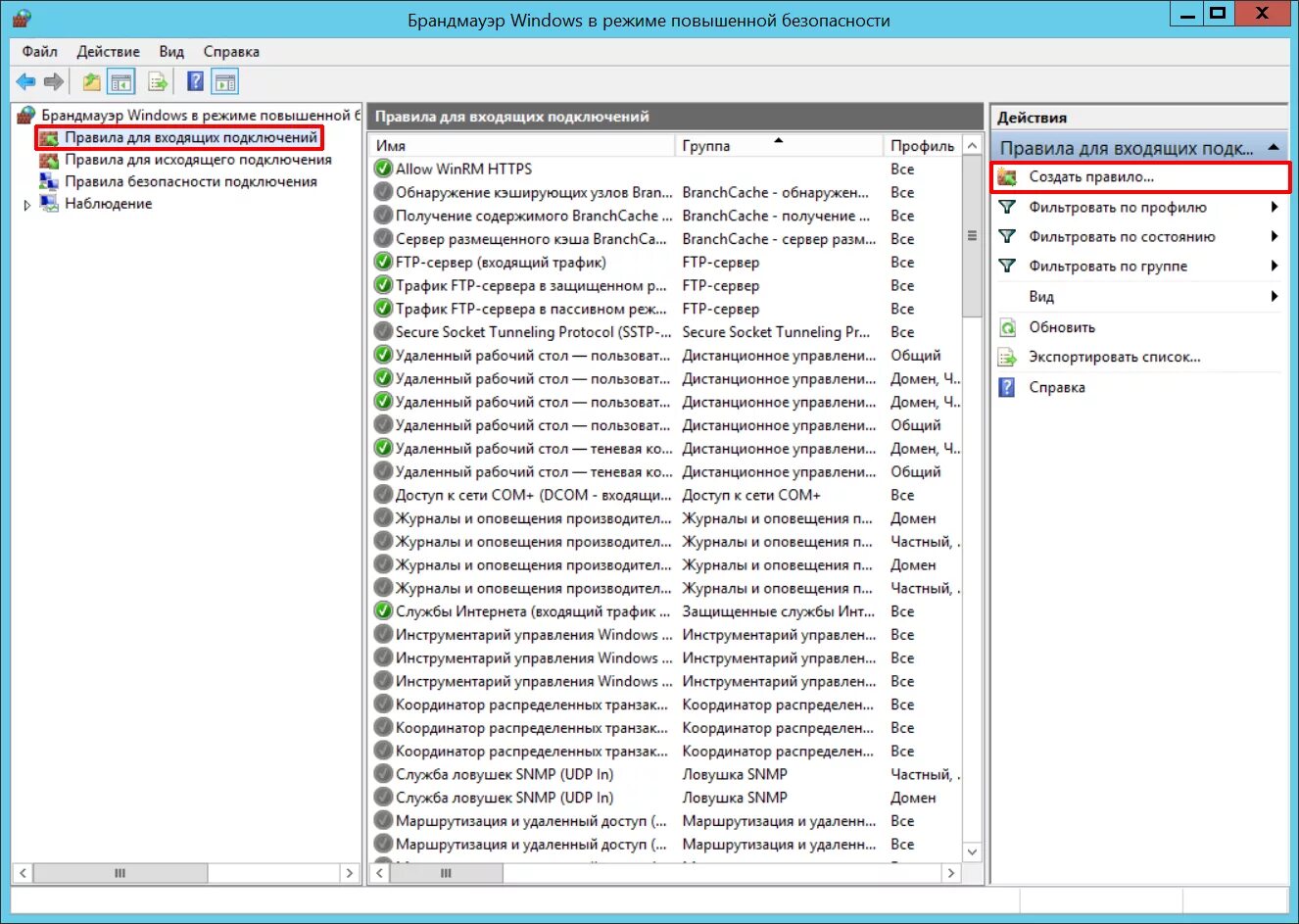Click the Наблюдение monitor icon
Screen dimensions: 1299x924
point(48,204)
